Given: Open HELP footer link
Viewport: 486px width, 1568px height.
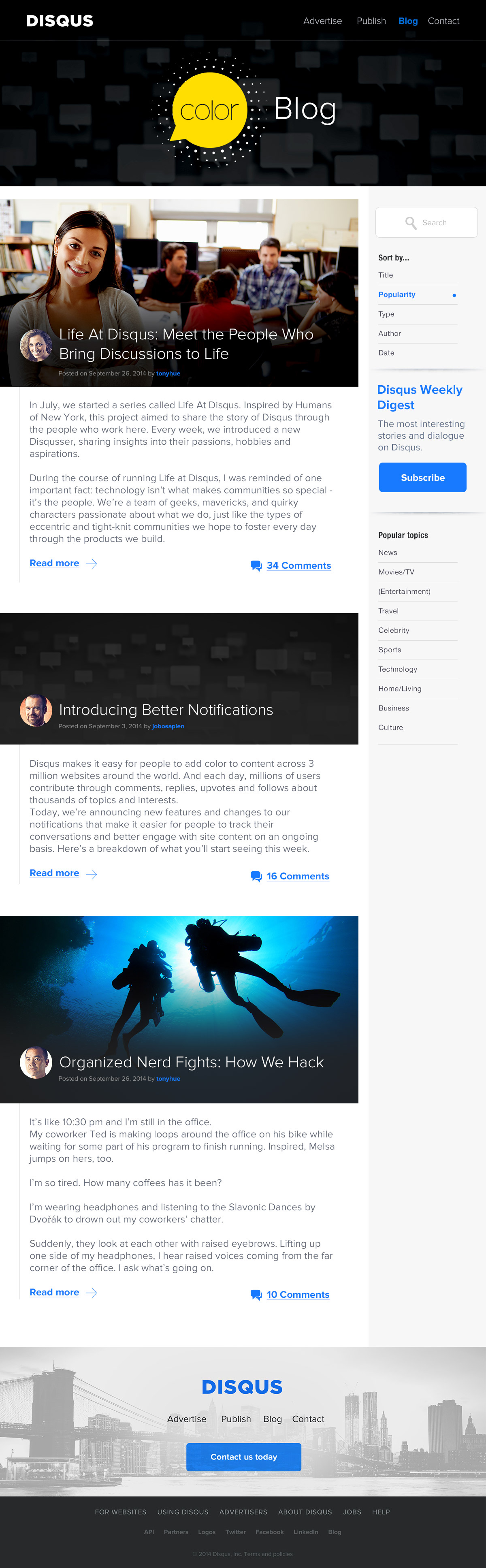Looking at the screenshot, I should [382, 1512].
